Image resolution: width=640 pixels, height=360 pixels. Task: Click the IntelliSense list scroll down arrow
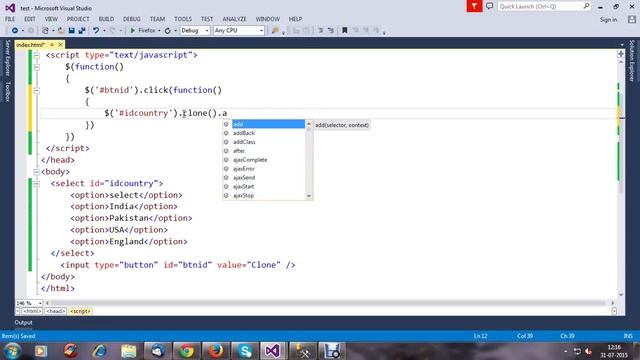pyautogui.click(x=309, y=196)
